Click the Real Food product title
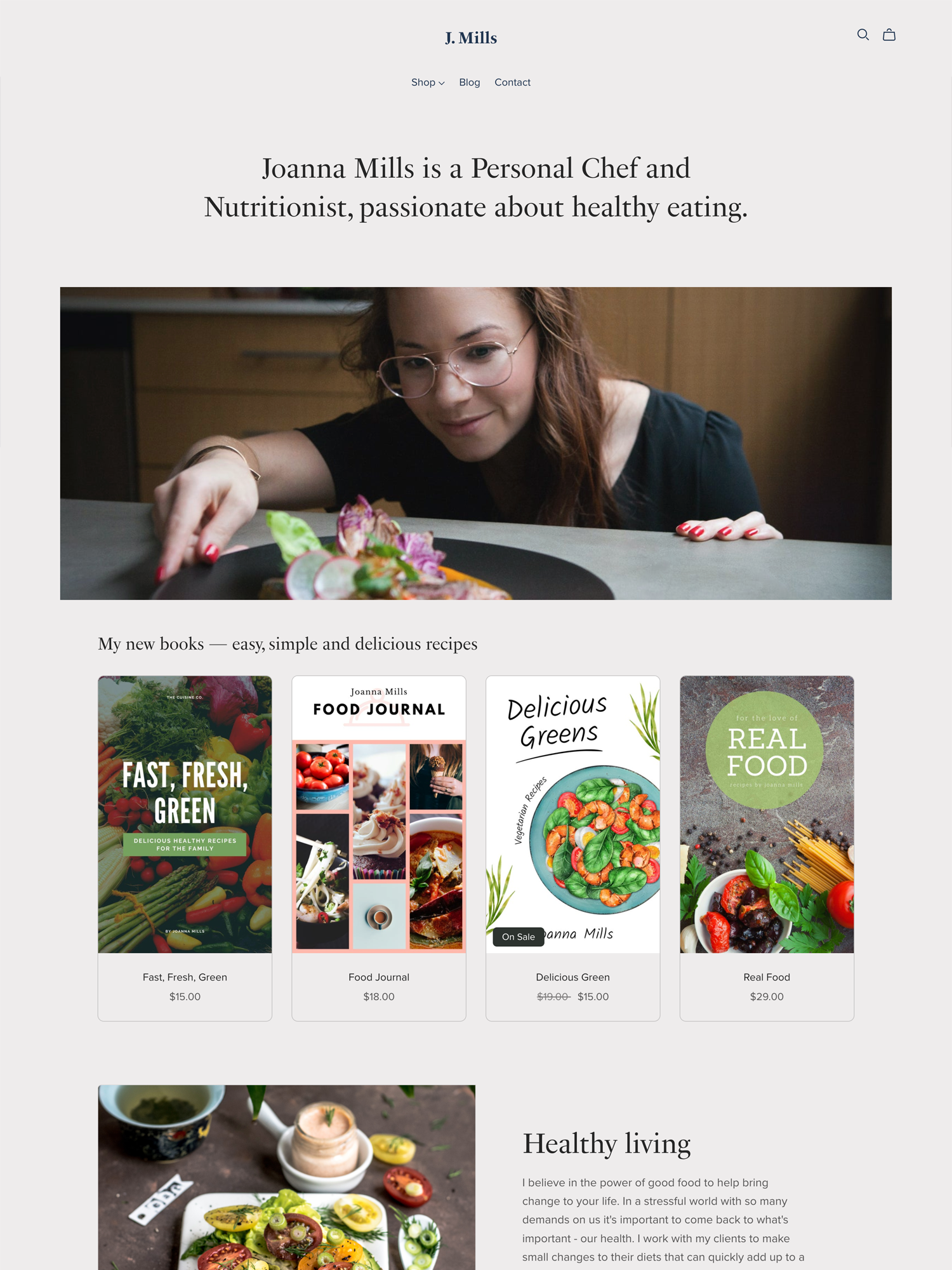The height and width of the screenshot is (1270, 952). tap(767, 977)
